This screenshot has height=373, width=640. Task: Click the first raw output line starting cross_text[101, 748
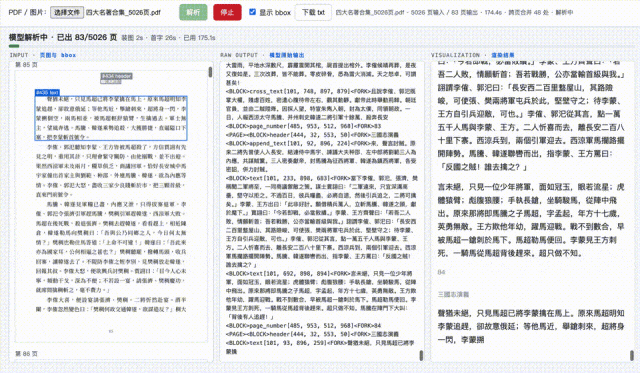[x=321, y=91]
